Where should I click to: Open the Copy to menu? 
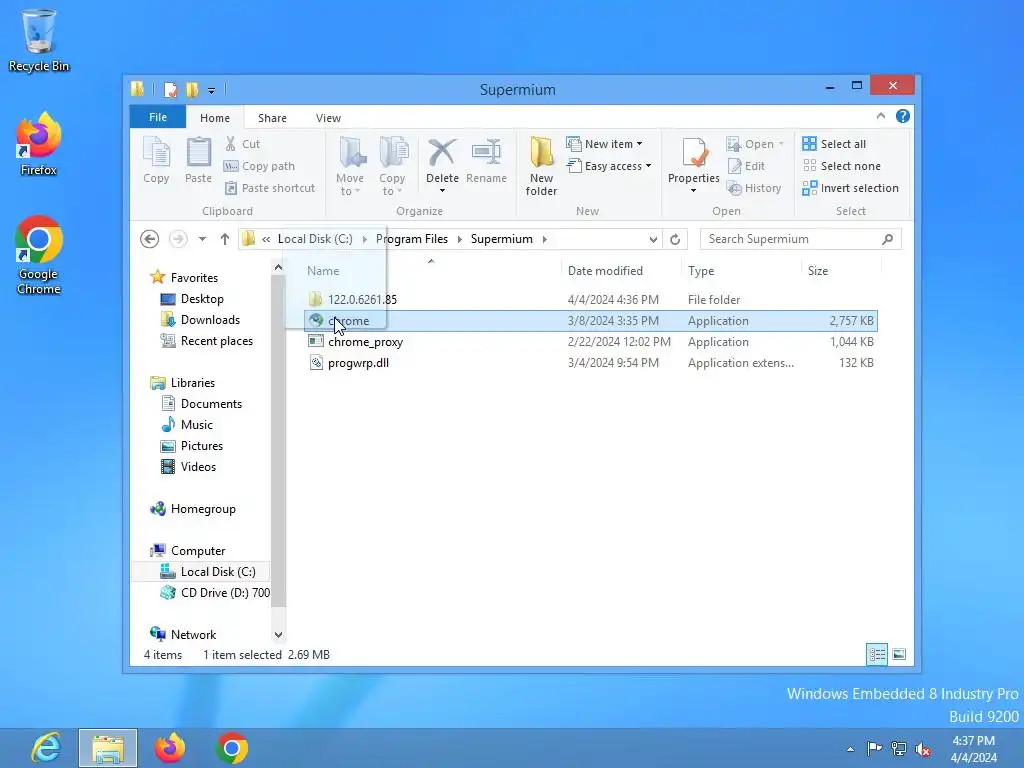point(392,166)
